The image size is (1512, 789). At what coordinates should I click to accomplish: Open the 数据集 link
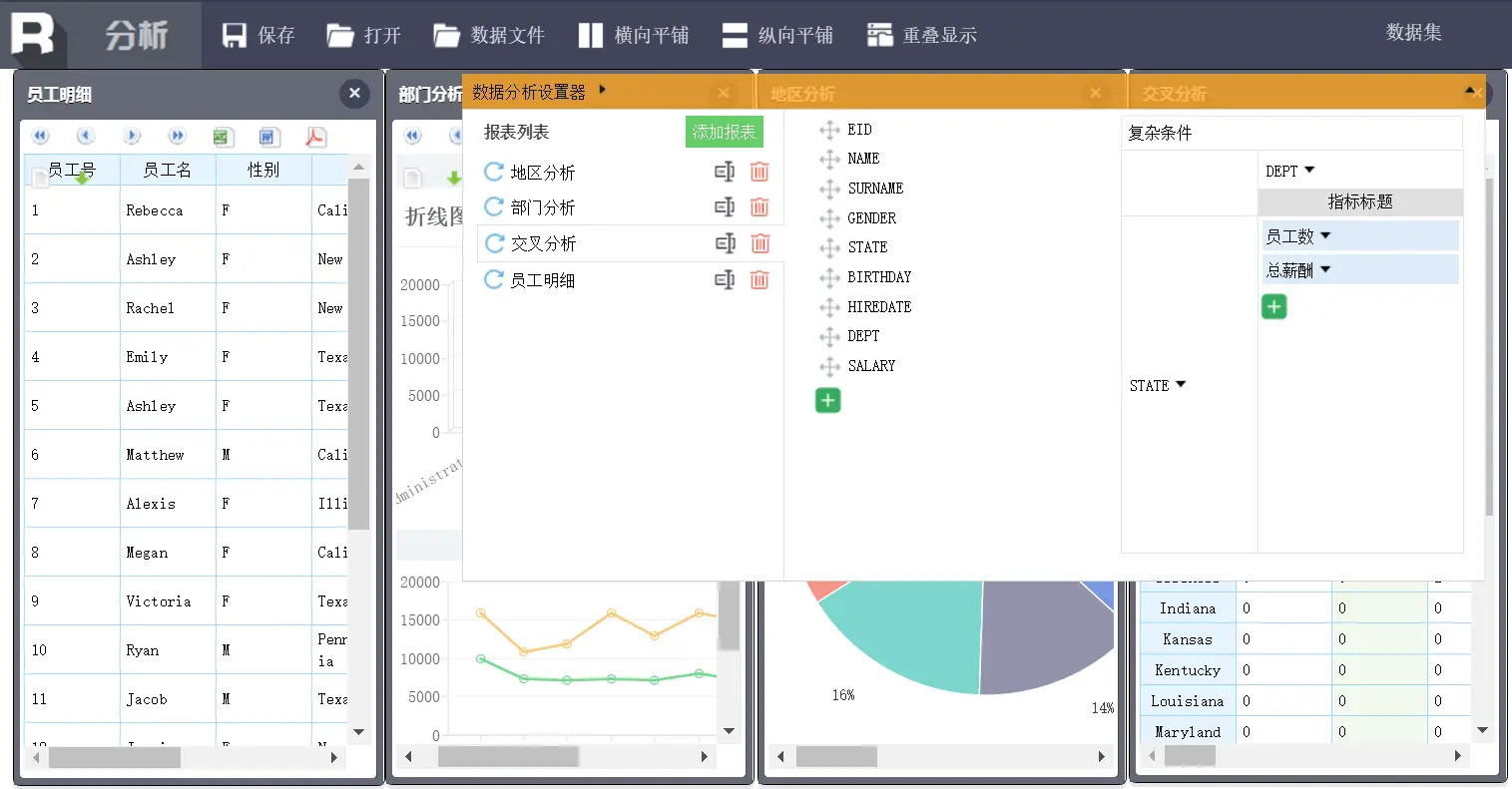tap(1414, 33)
